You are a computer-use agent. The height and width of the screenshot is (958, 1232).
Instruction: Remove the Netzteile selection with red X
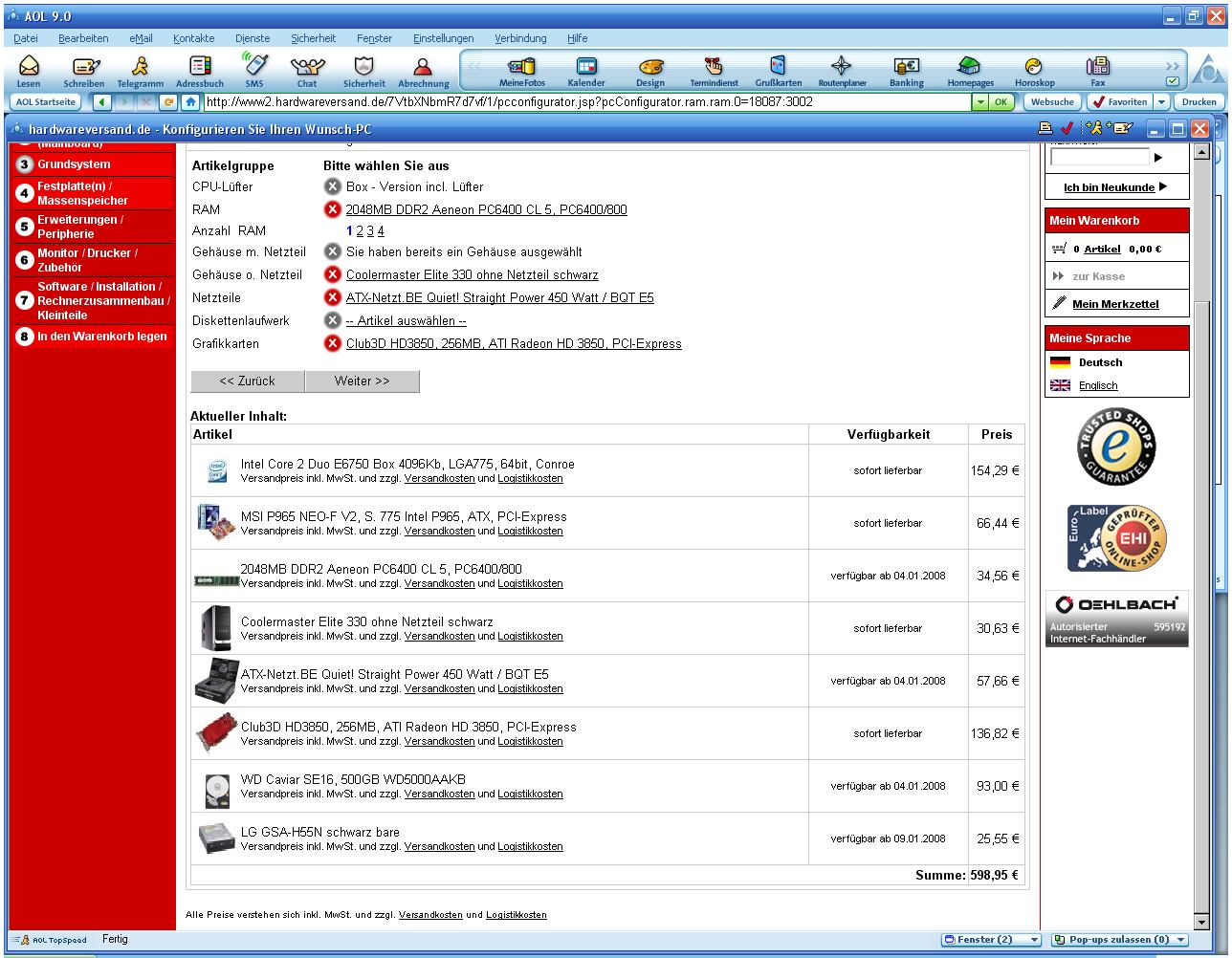pyautogui.click(x=333, y=297)
